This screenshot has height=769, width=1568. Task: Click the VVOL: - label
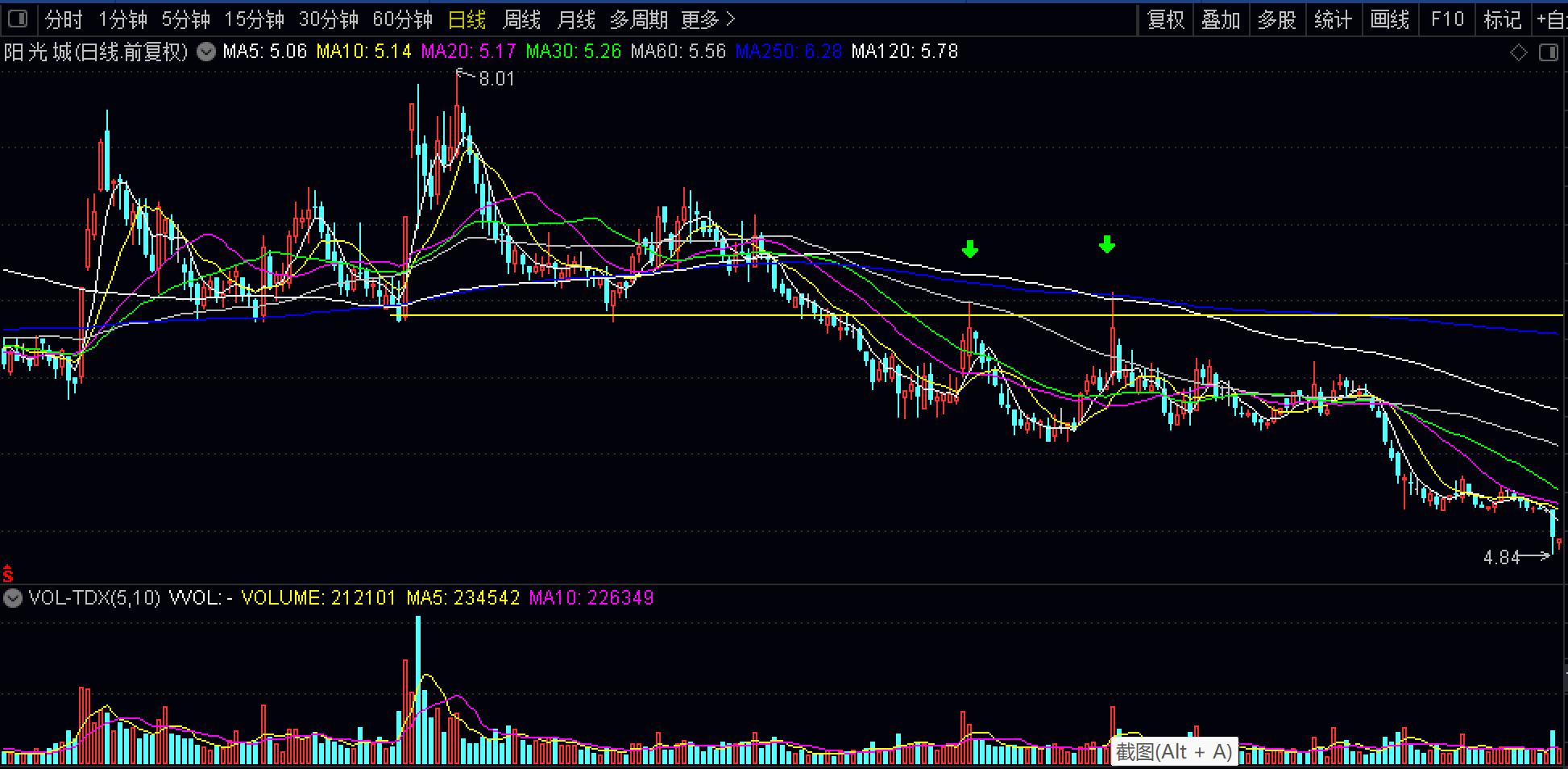tap(201, 598)
